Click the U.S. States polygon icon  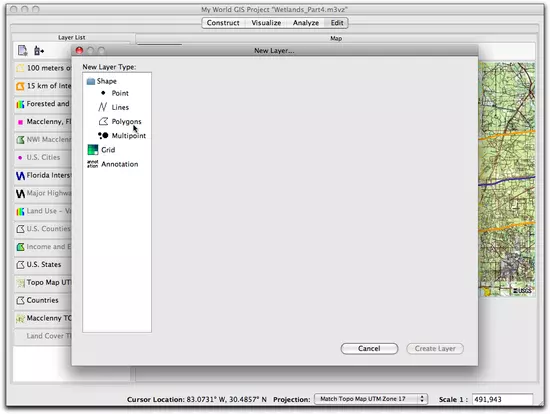click(20, 265)
